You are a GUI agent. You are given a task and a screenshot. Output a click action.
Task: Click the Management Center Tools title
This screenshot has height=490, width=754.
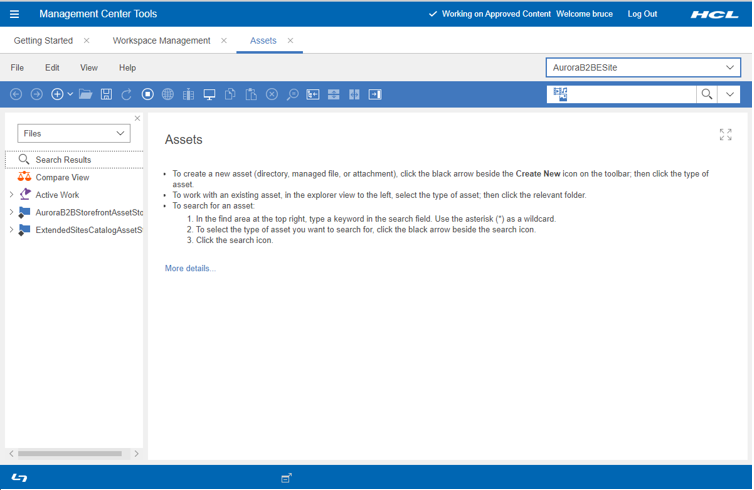pos(98,14)
